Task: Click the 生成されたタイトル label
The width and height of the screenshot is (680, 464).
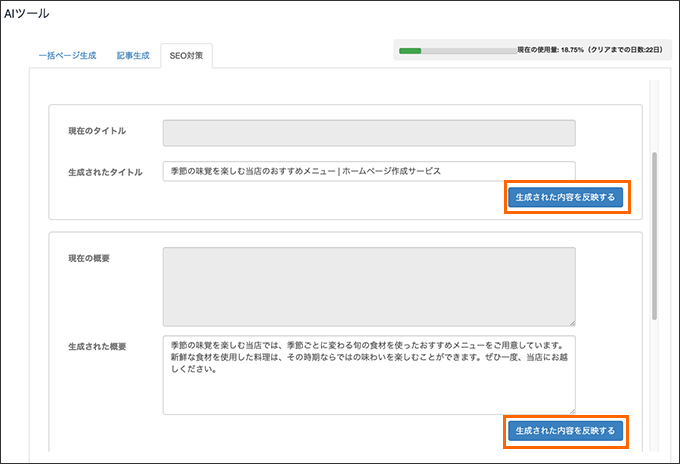Action: (105, 172)
